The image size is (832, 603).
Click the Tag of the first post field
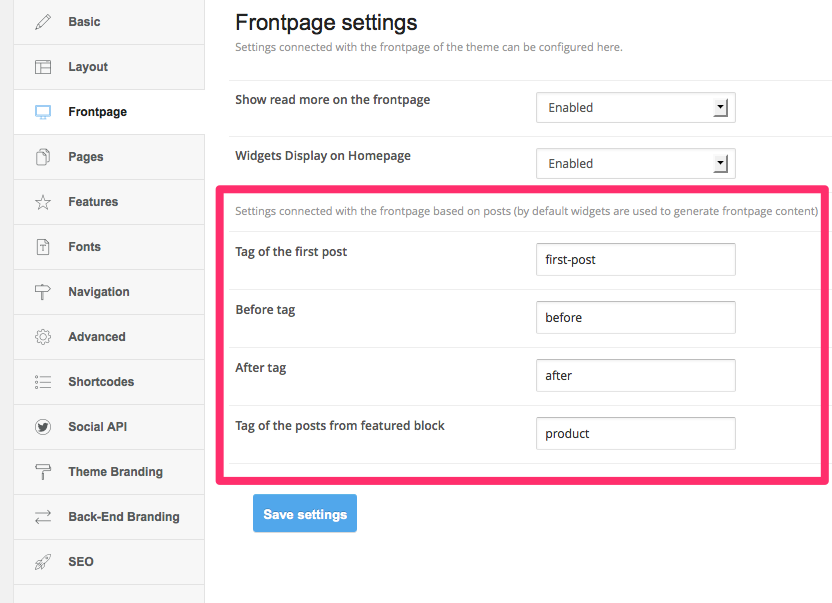(x=635, y=260)
